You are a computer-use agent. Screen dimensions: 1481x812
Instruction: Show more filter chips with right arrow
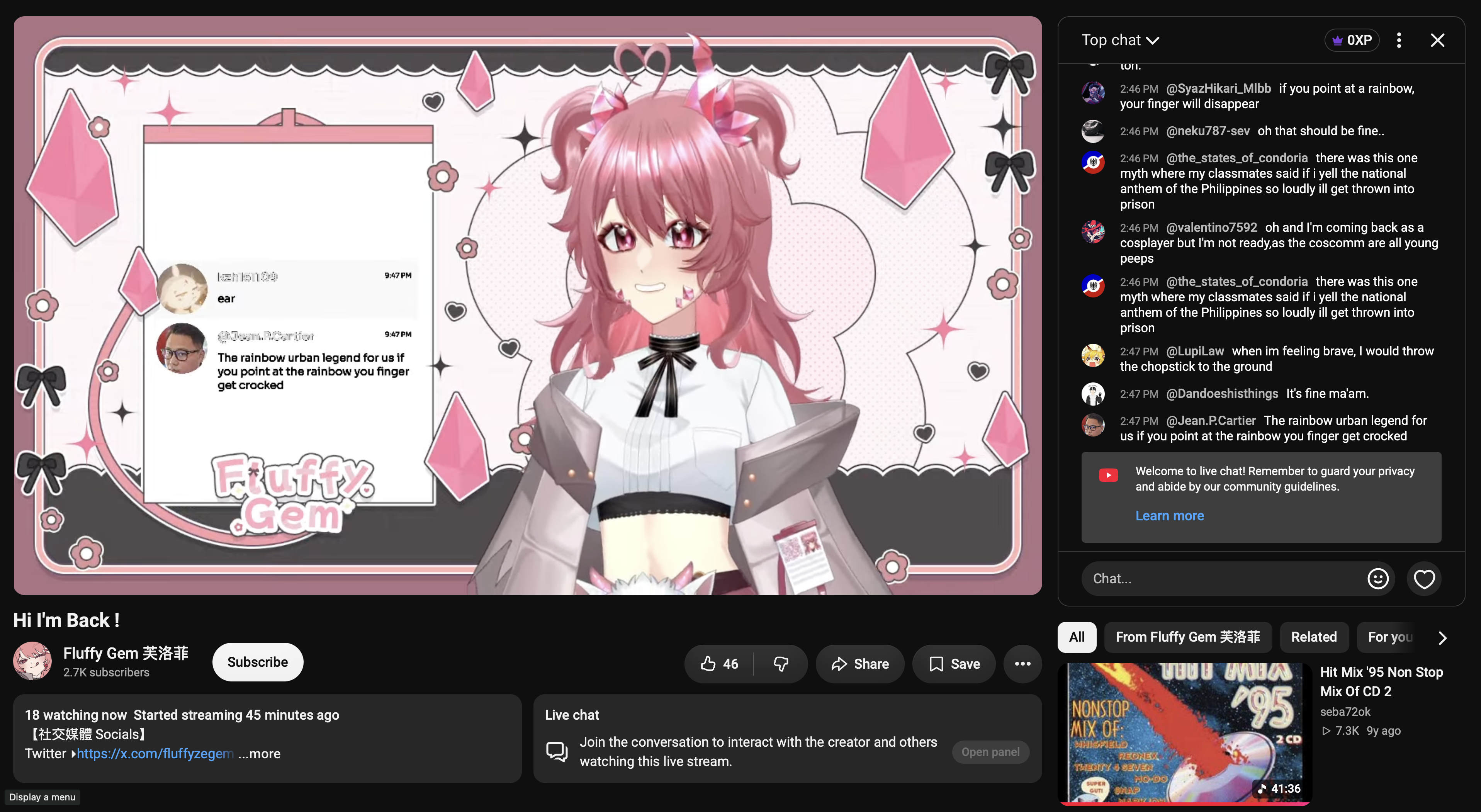click(x=1442, y=638)
